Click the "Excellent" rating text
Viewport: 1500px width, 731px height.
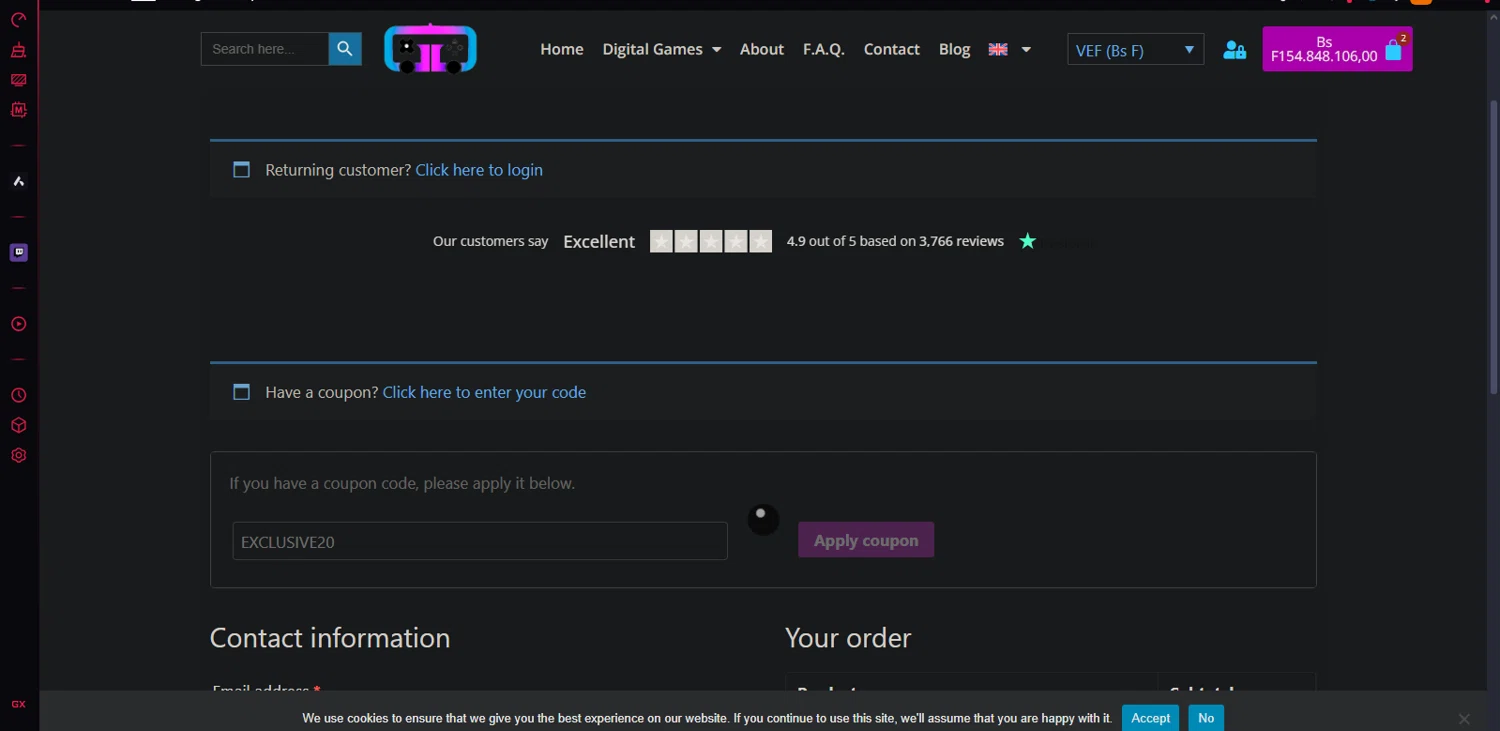(x=599, y=241)
